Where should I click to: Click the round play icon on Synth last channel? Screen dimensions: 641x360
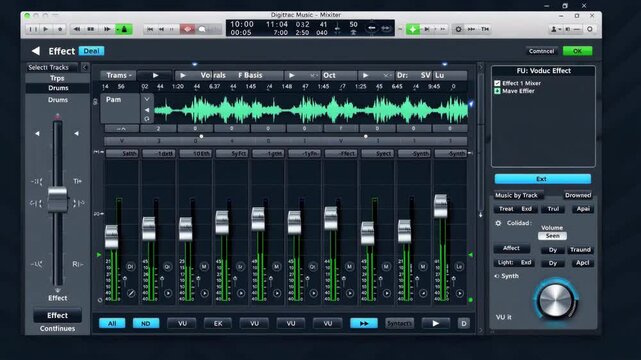coord(460,293)
